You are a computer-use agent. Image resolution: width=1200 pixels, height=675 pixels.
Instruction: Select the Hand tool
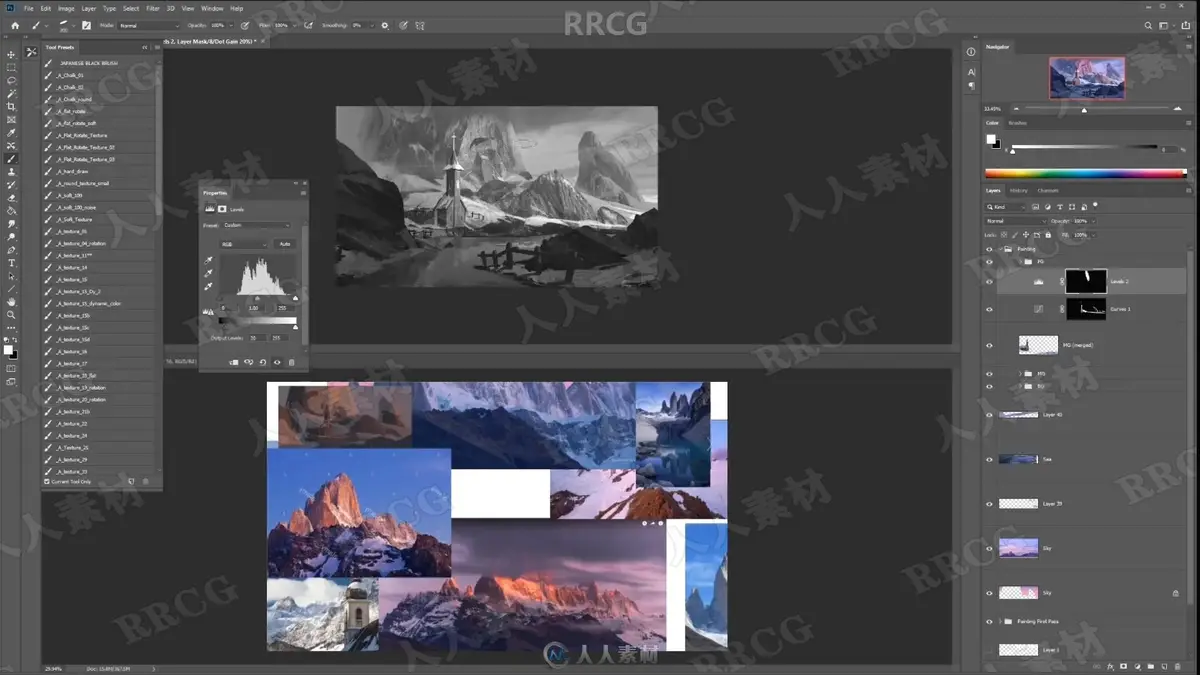pos(12,302)
